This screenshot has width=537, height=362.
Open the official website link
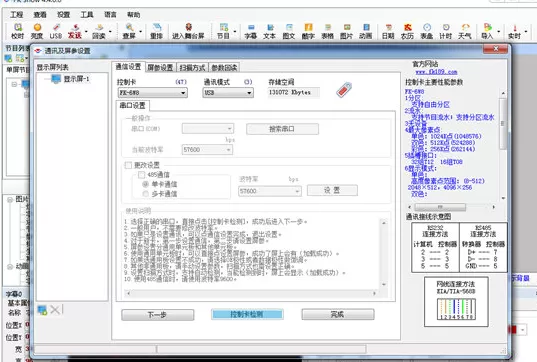click(x=436, y=72)
